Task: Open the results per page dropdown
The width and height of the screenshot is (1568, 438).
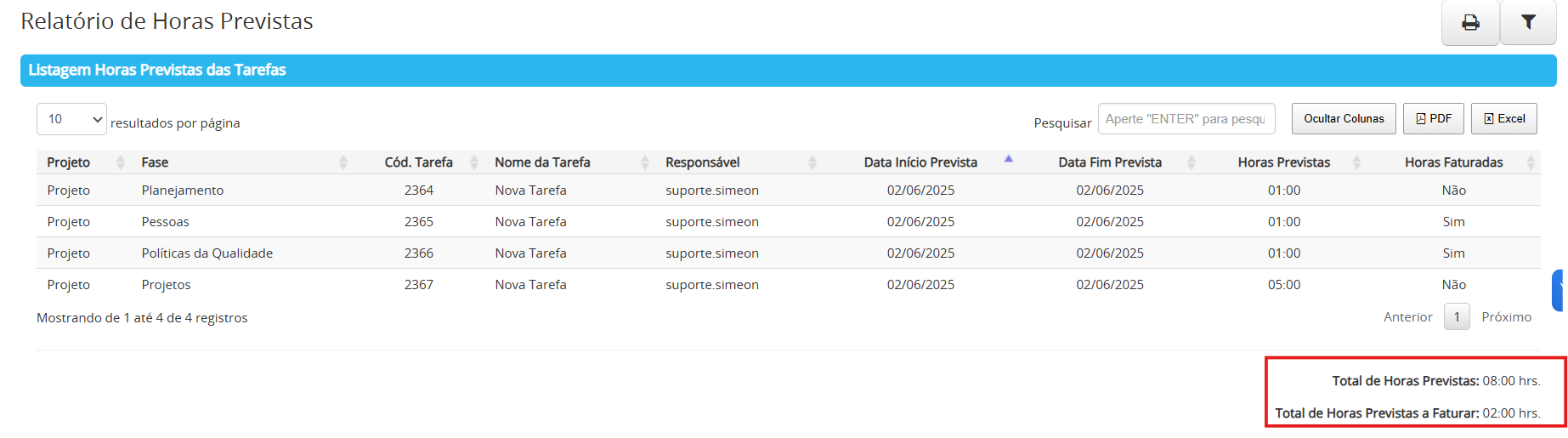Action: coord(71,119)
